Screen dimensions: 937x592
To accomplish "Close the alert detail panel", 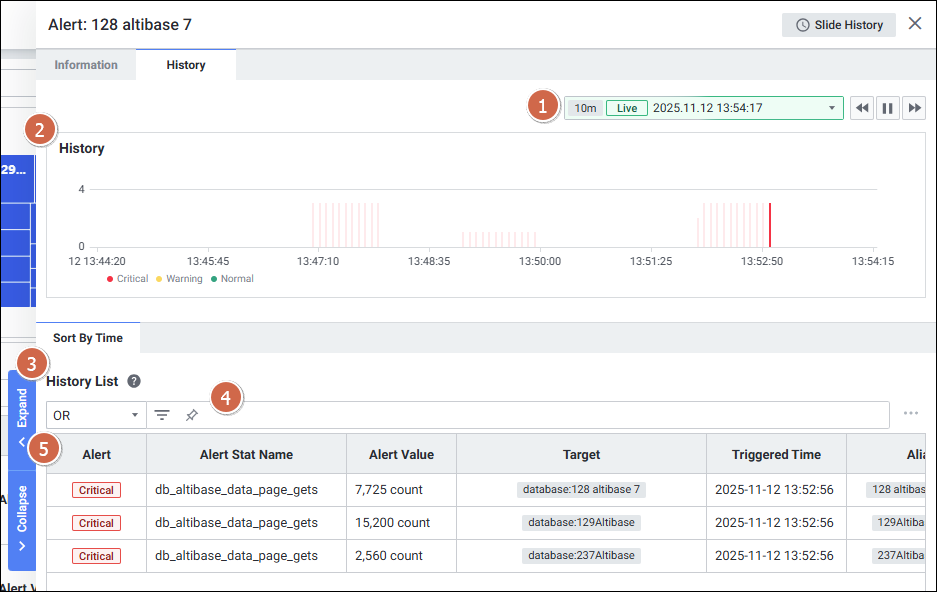I will (914, 24).
